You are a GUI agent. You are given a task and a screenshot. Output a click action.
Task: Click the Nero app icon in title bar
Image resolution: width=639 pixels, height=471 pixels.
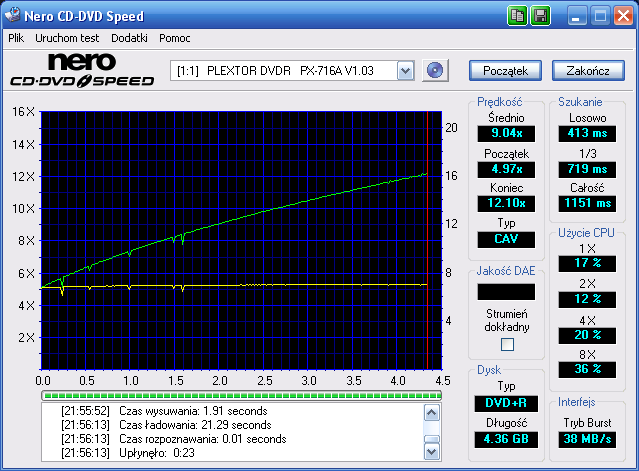click(x=12, y=15)
